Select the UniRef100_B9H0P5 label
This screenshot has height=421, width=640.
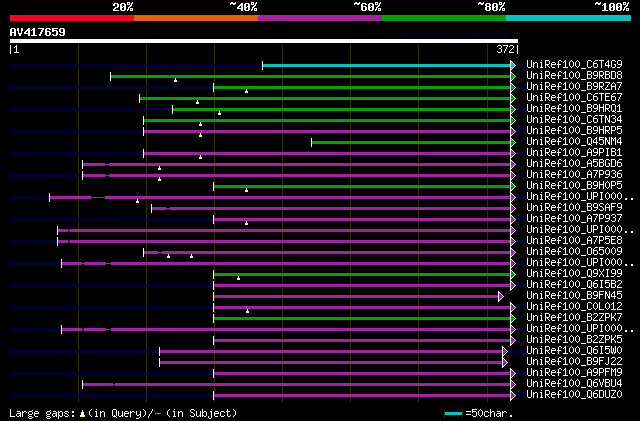(574, 186)
